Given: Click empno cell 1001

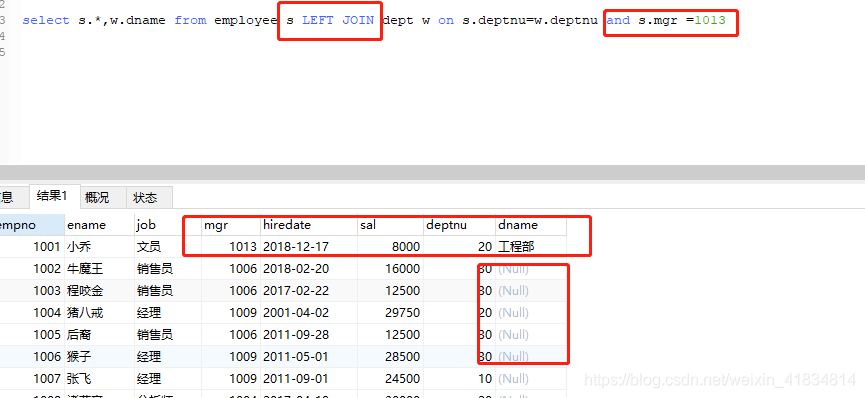Looking at the screenshot, I should (x=32, y=247).
